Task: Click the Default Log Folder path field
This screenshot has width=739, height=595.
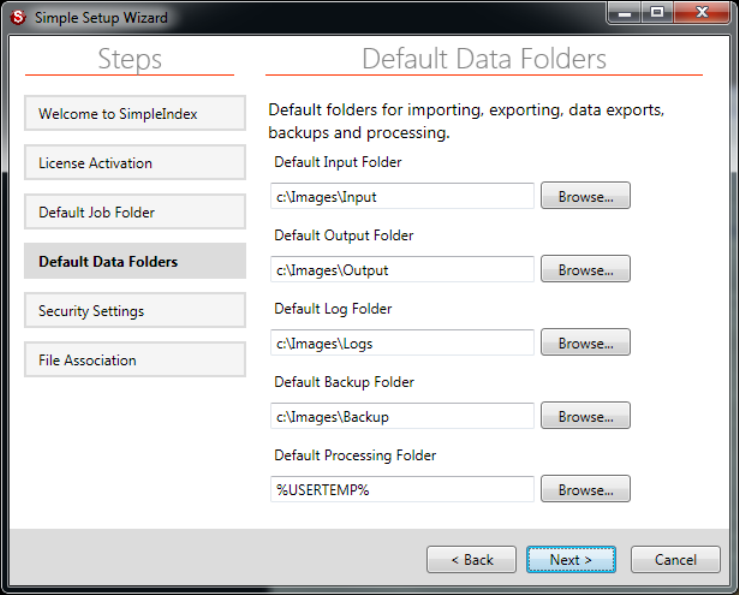Action: (402, 343)
